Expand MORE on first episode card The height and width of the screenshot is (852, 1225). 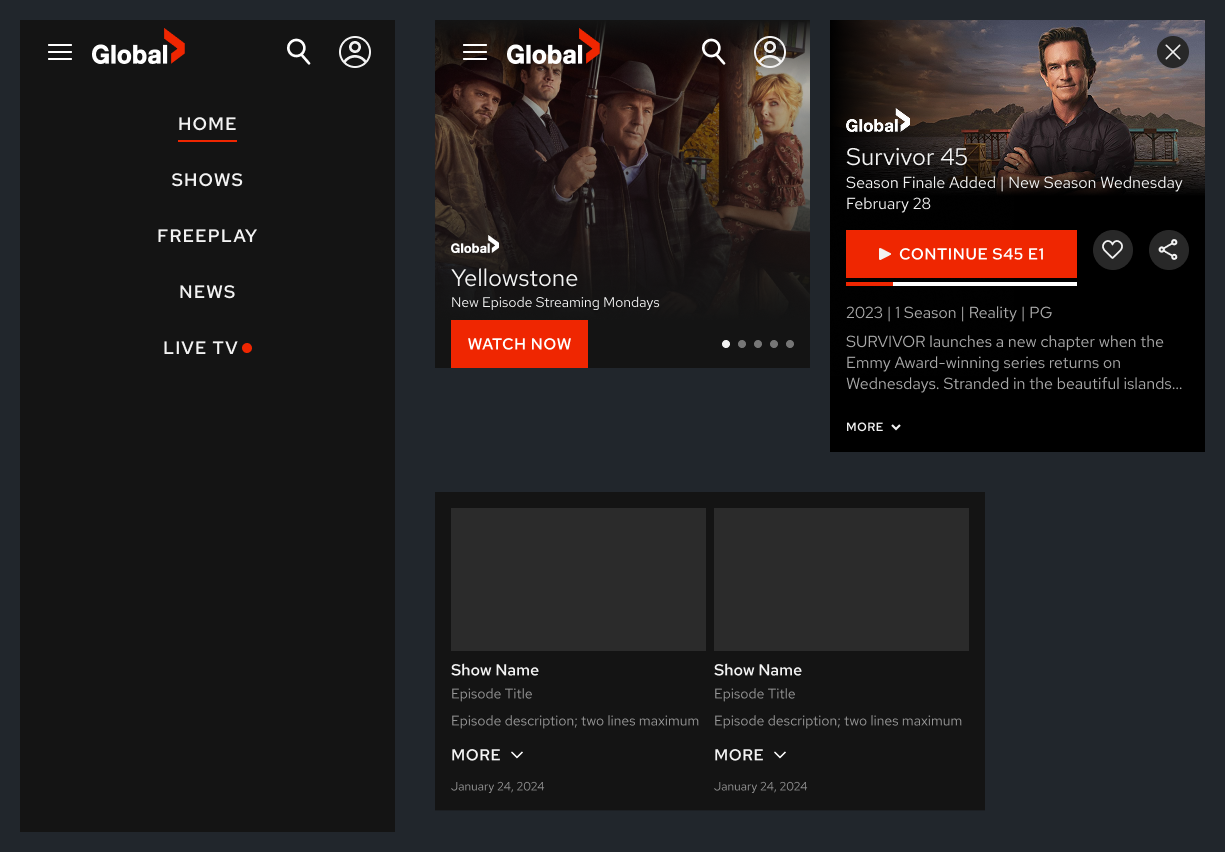pyautogui.click(x=487, y=755)
